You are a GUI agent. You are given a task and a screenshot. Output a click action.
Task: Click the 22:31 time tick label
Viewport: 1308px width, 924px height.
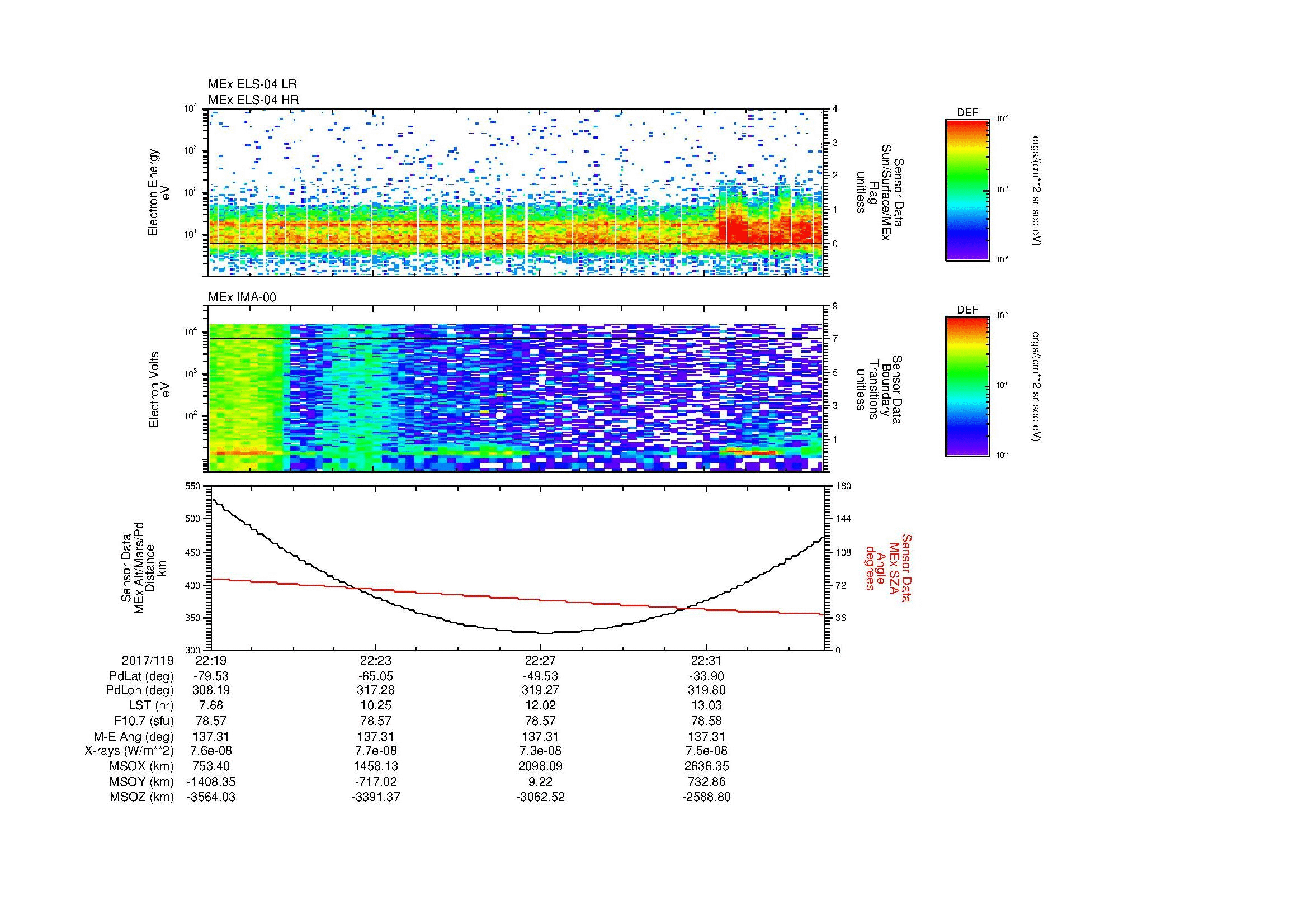coord(706,661)
